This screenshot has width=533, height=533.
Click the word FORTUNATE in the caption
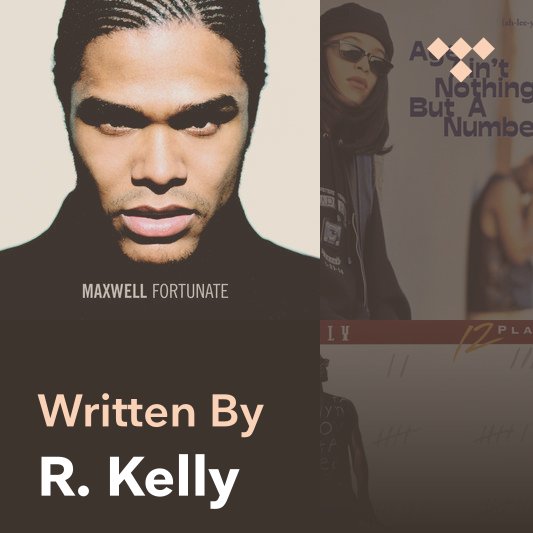(190, 291)
